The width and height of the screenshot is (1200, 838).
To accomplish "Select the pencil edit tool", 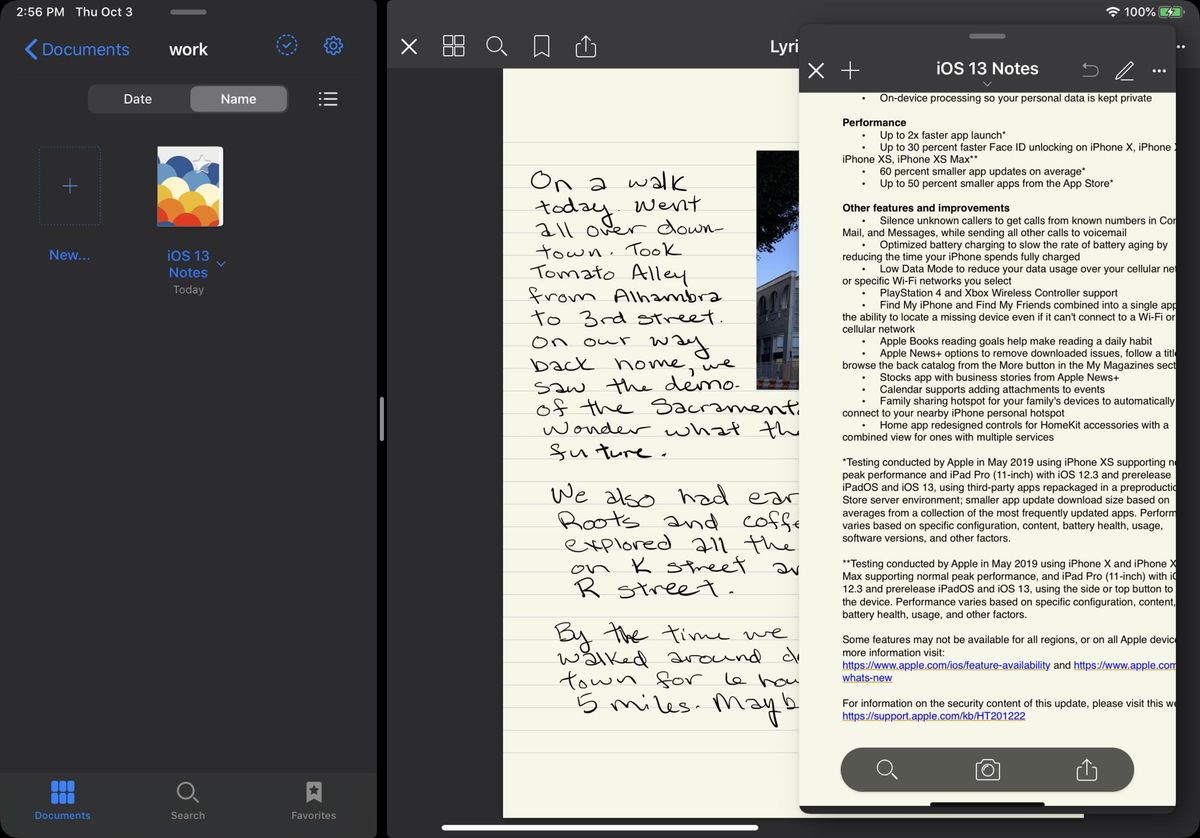I will click(1124, 70).
